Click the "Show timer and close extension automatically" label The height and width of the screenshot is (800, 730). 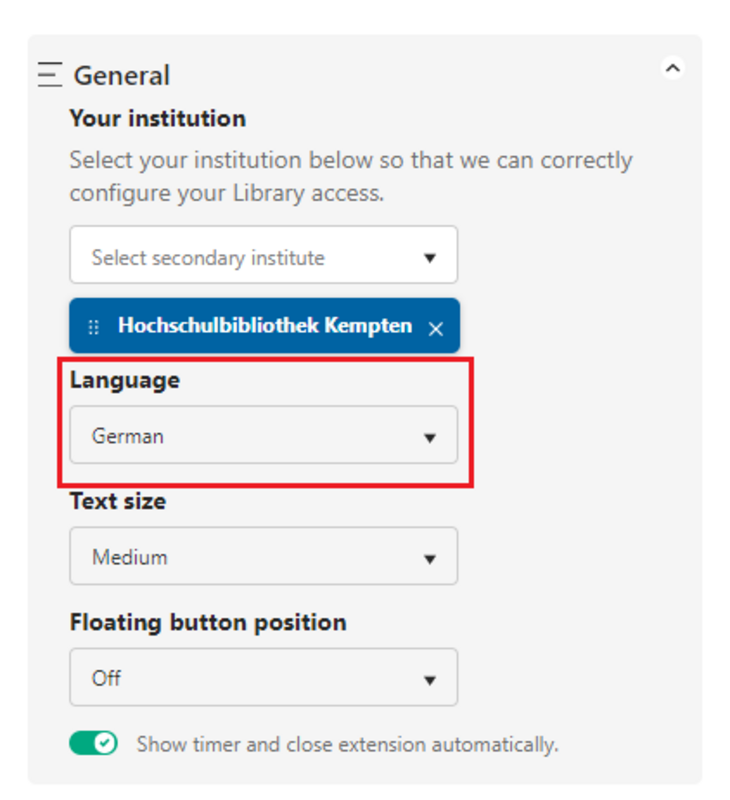click(x=347, y=745)
